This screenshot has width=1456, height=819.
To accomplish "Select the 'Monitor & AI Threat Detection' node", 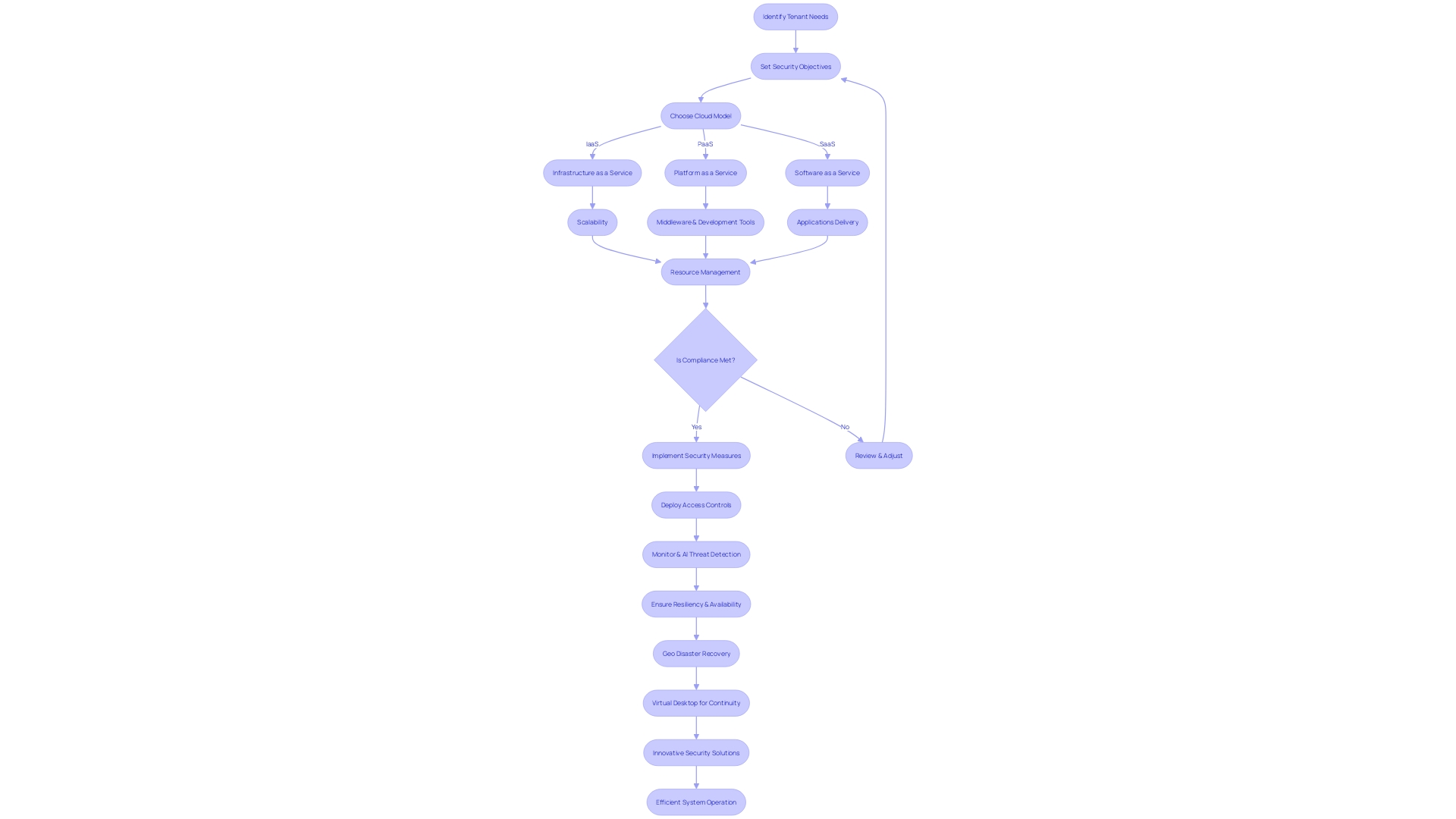I will 696,554.
